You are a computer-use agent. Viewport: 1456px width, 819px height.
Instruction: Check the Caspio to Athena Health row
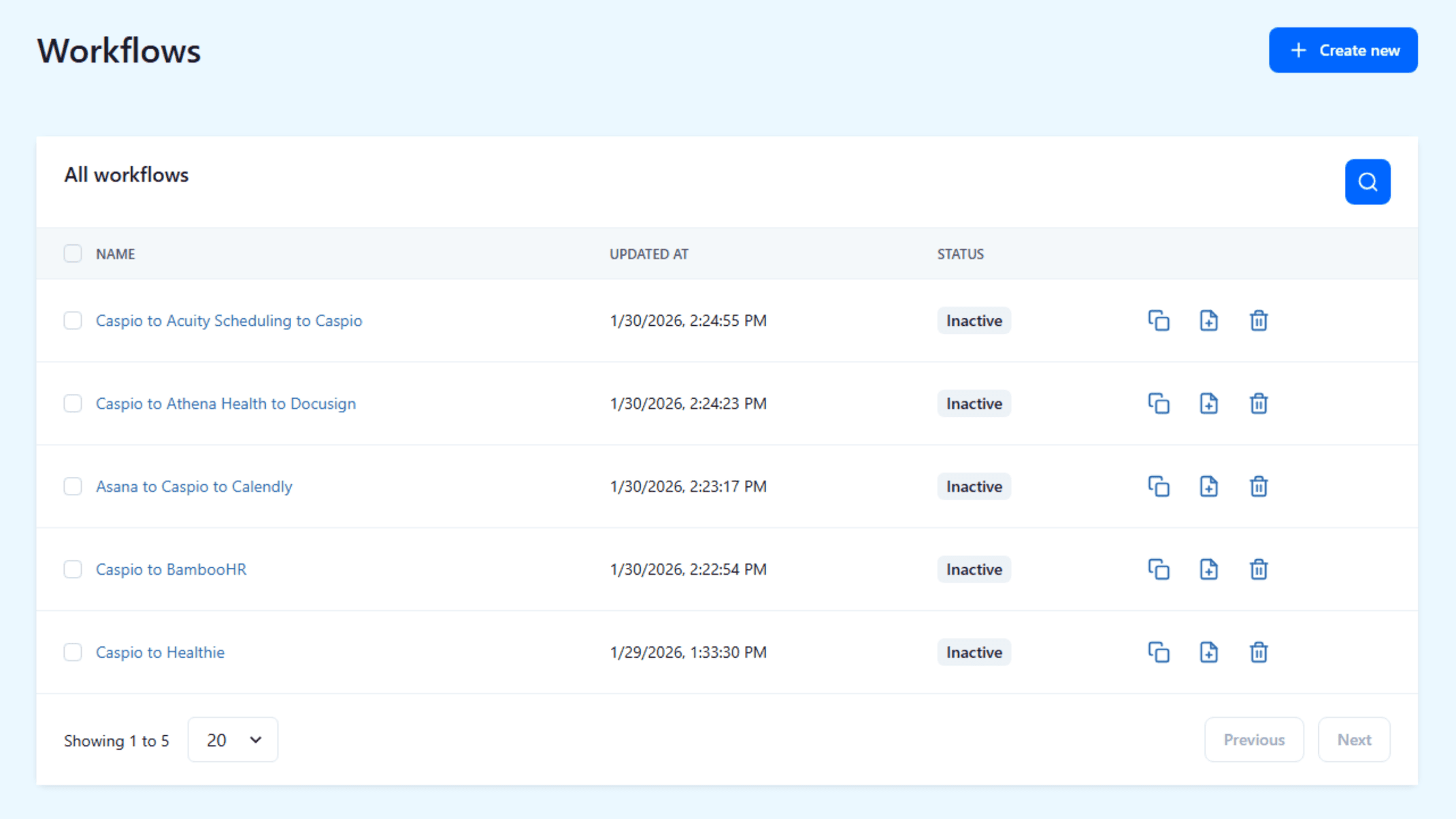73,403
